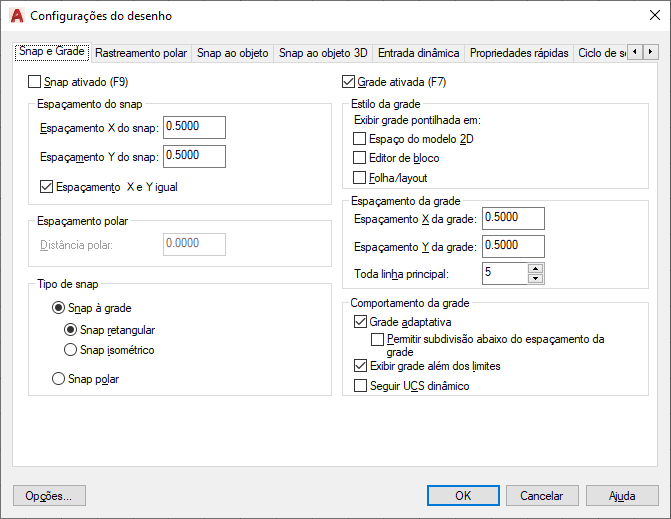Image resolution: width=671 pixels, height=519 pixels.
Task: Choose the Snap polar radio button
Action: pos(58,379)
